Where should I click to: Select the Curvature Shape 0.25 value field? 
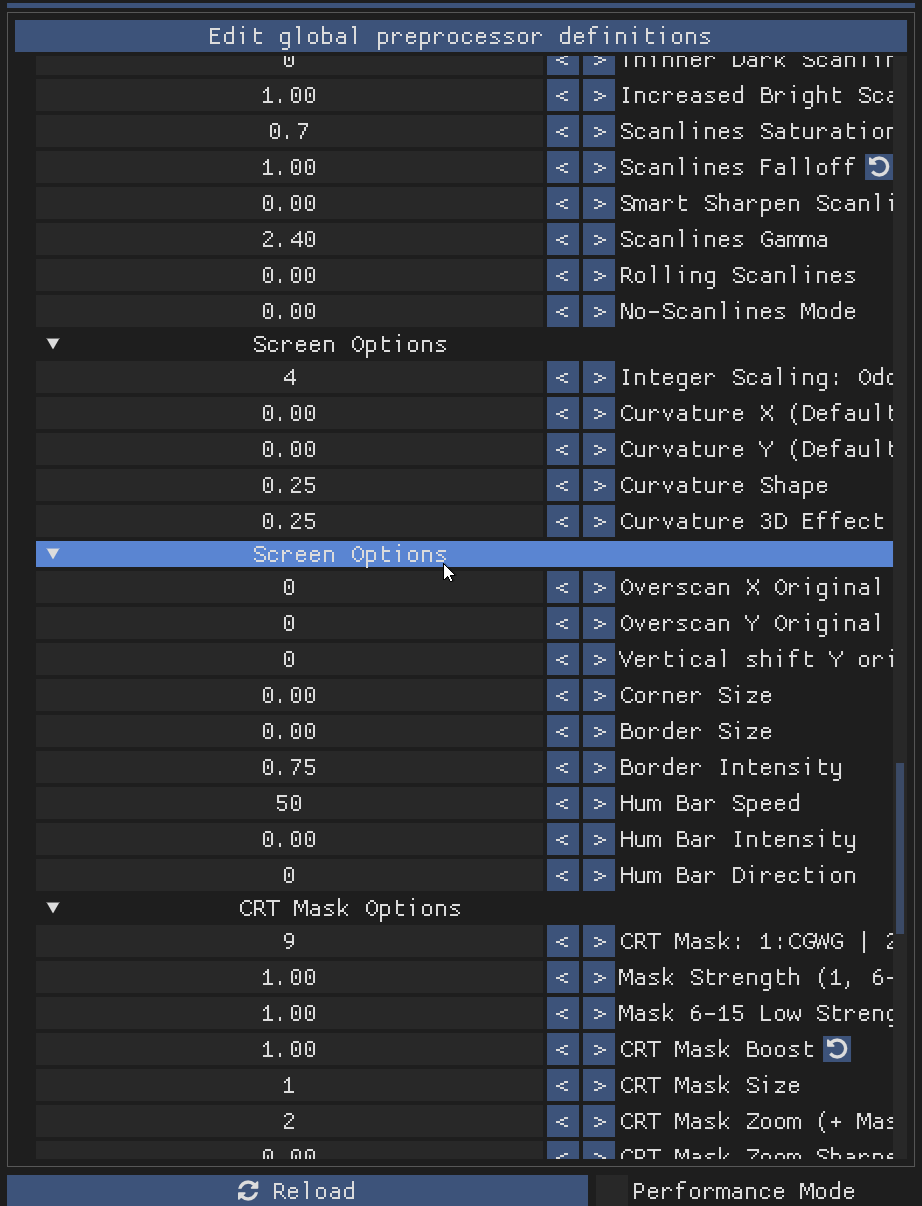pos(289,485)
